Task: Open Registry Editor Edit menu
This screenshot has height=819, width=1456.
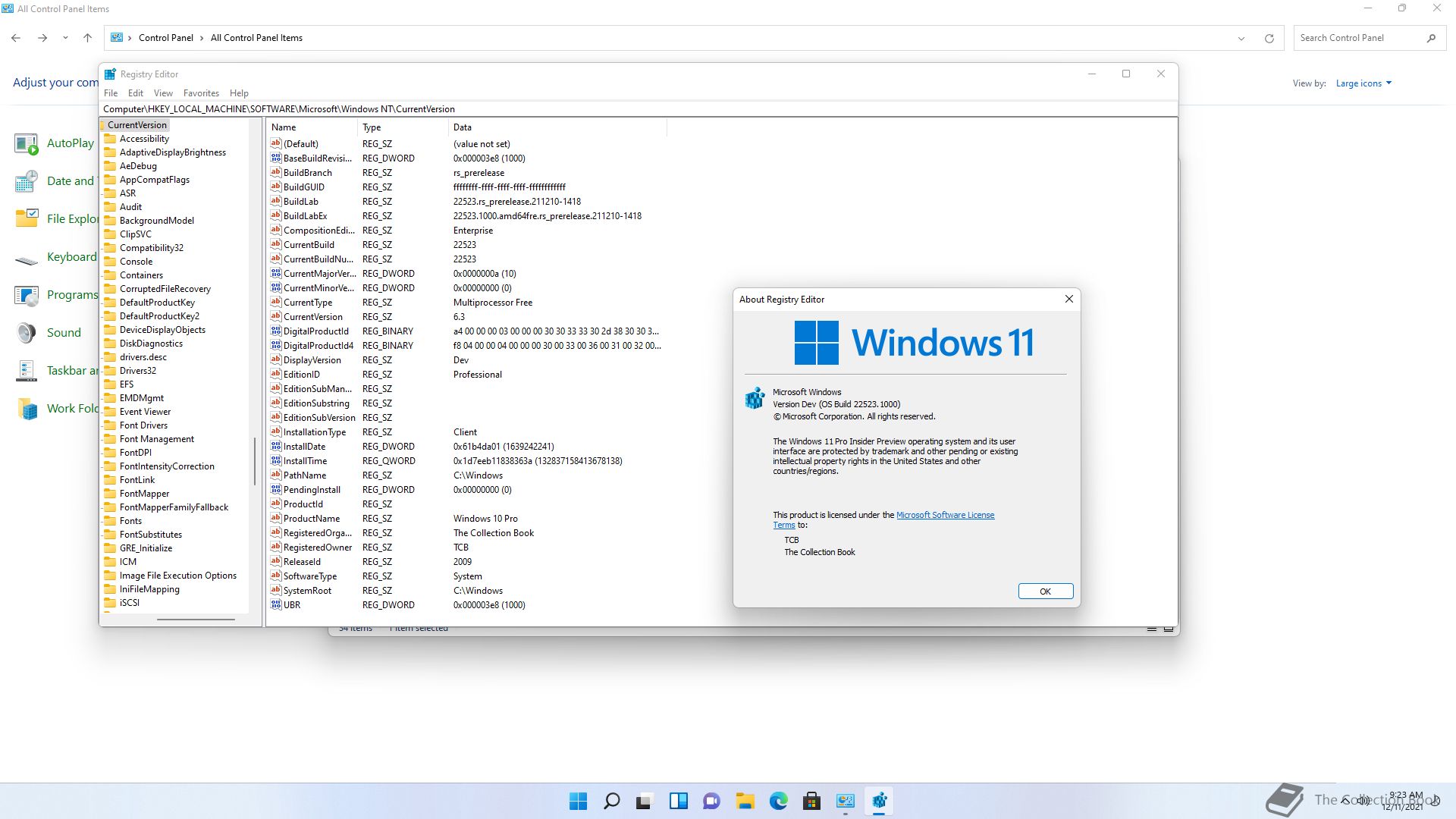Action: coord(136,93)
